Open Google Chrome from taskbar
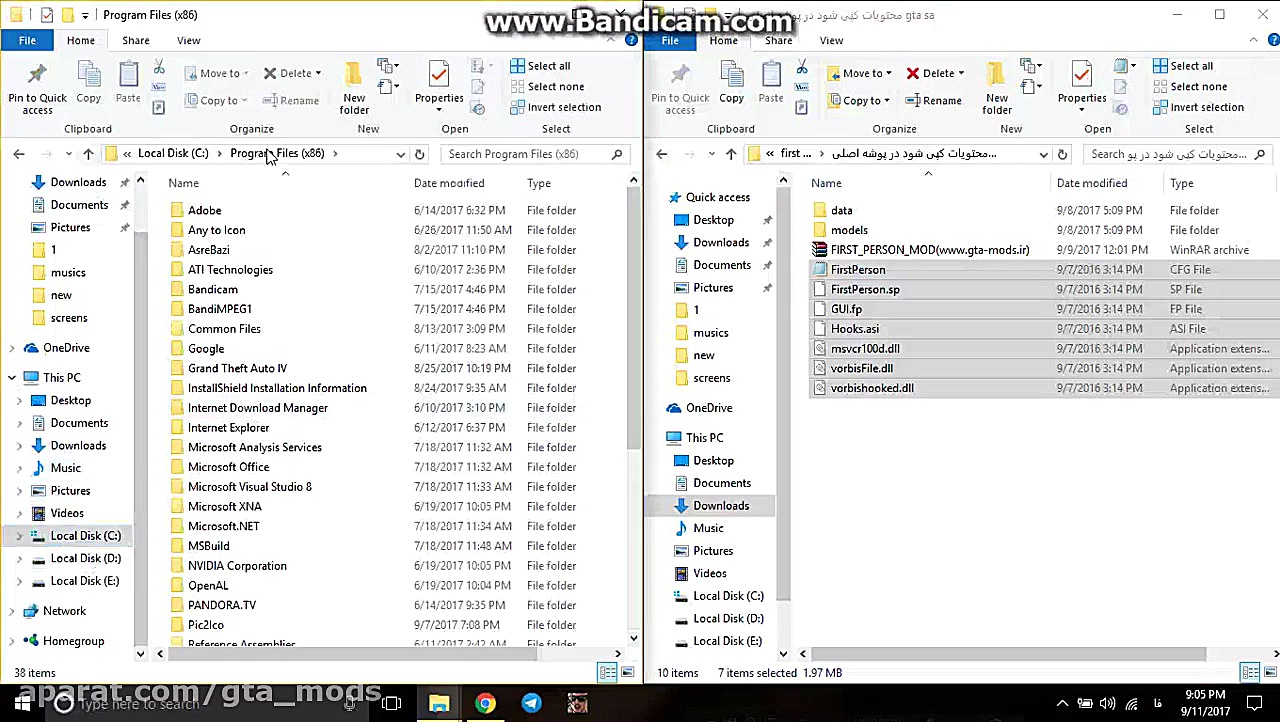Screen dimensions: 1280x722 tap(485, 704)
